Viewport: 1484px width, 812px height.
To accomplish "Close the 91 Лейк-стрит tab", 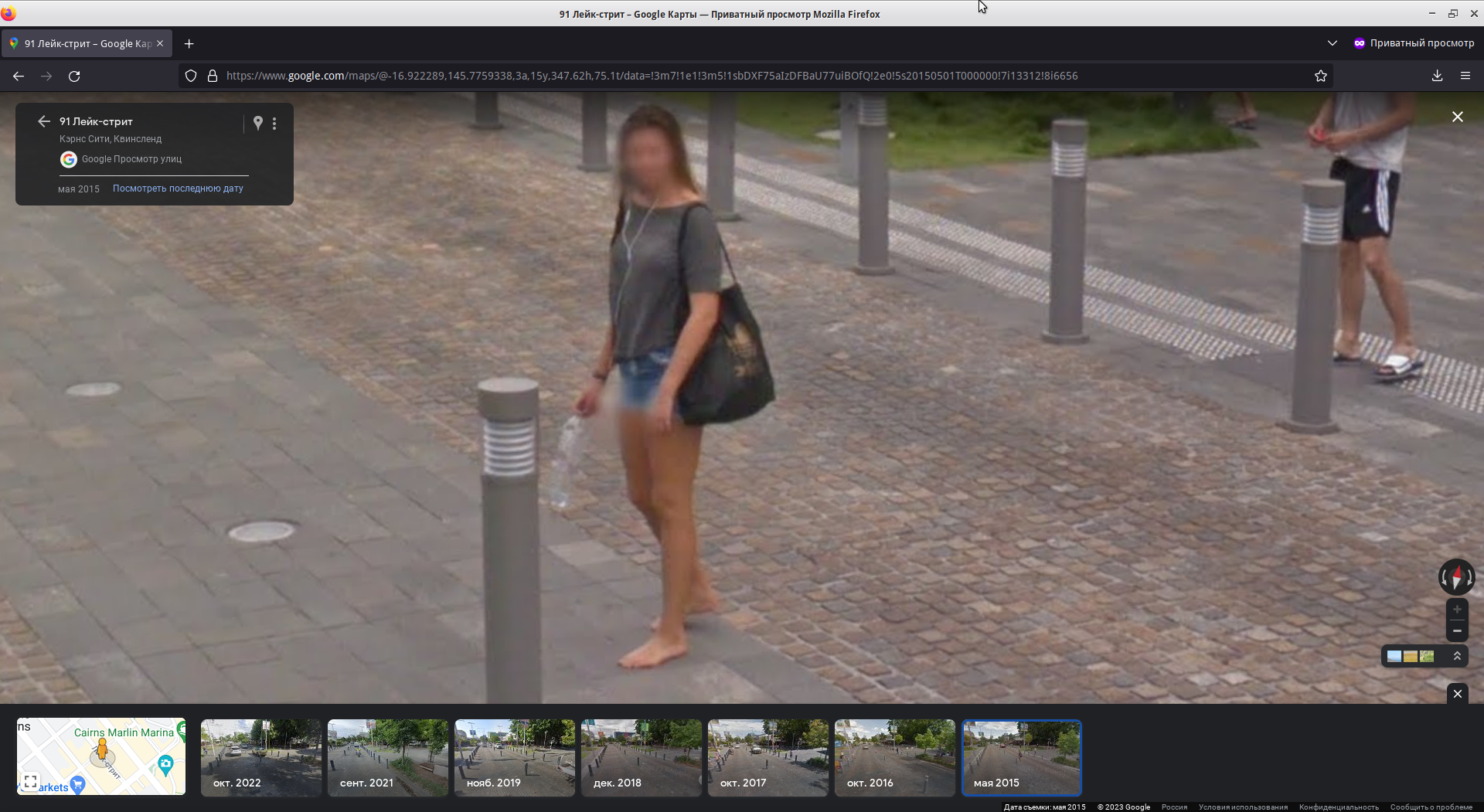I will click(x=160, y=43).
